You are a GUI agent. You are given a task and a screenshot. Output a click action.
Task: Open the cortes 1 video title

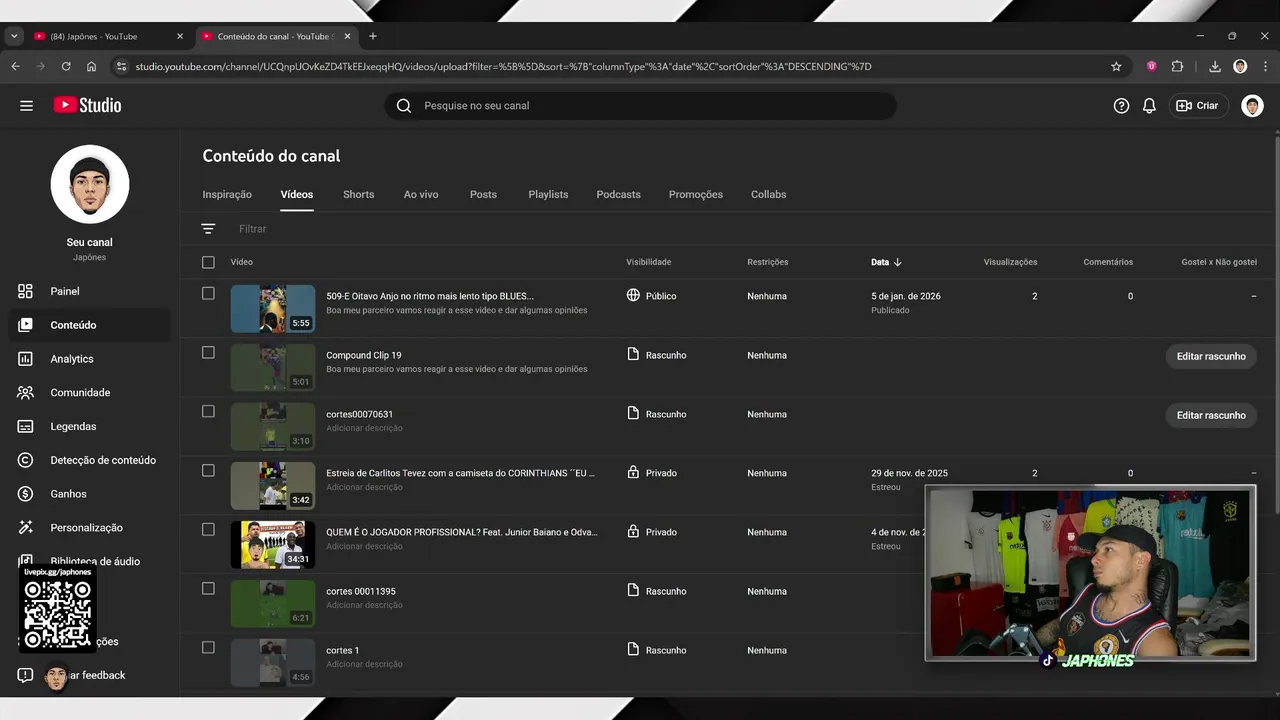click(342, 650)
